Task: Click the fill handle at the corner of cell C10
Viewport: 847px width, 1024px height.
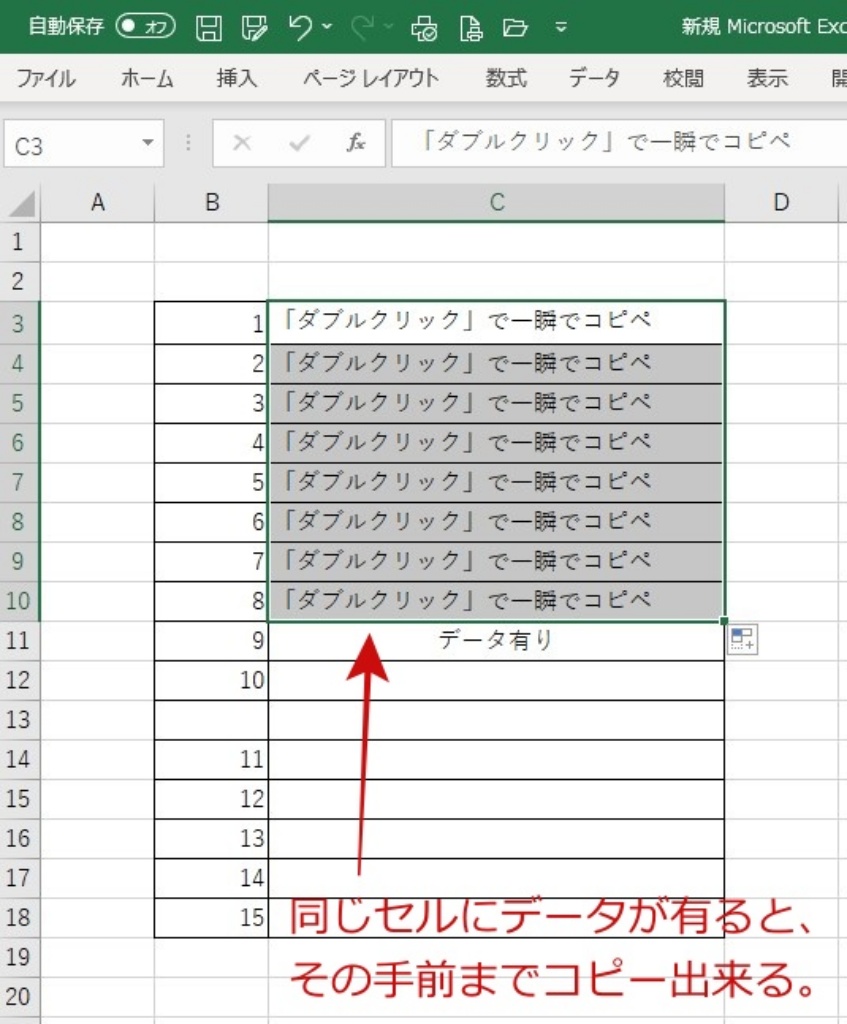Action: click(724, 621)
